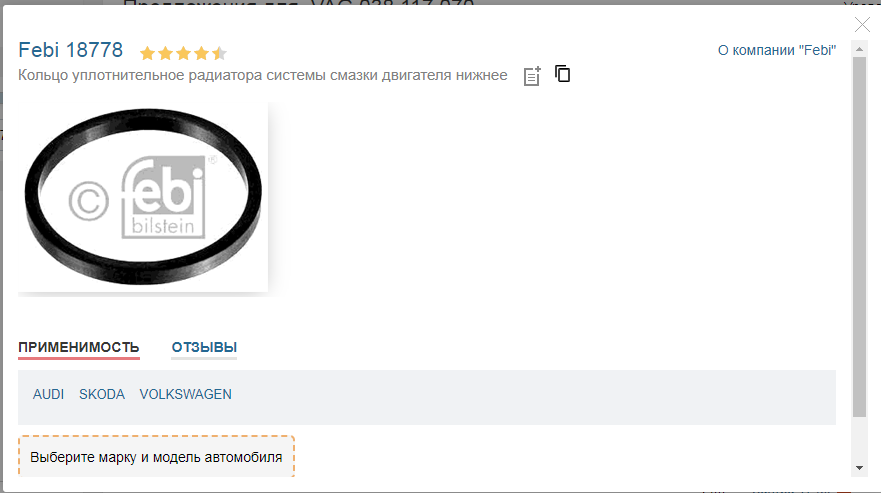Click the fourth rating star
The height and width of the screenshot is (493, 881).
click(201, 53)
